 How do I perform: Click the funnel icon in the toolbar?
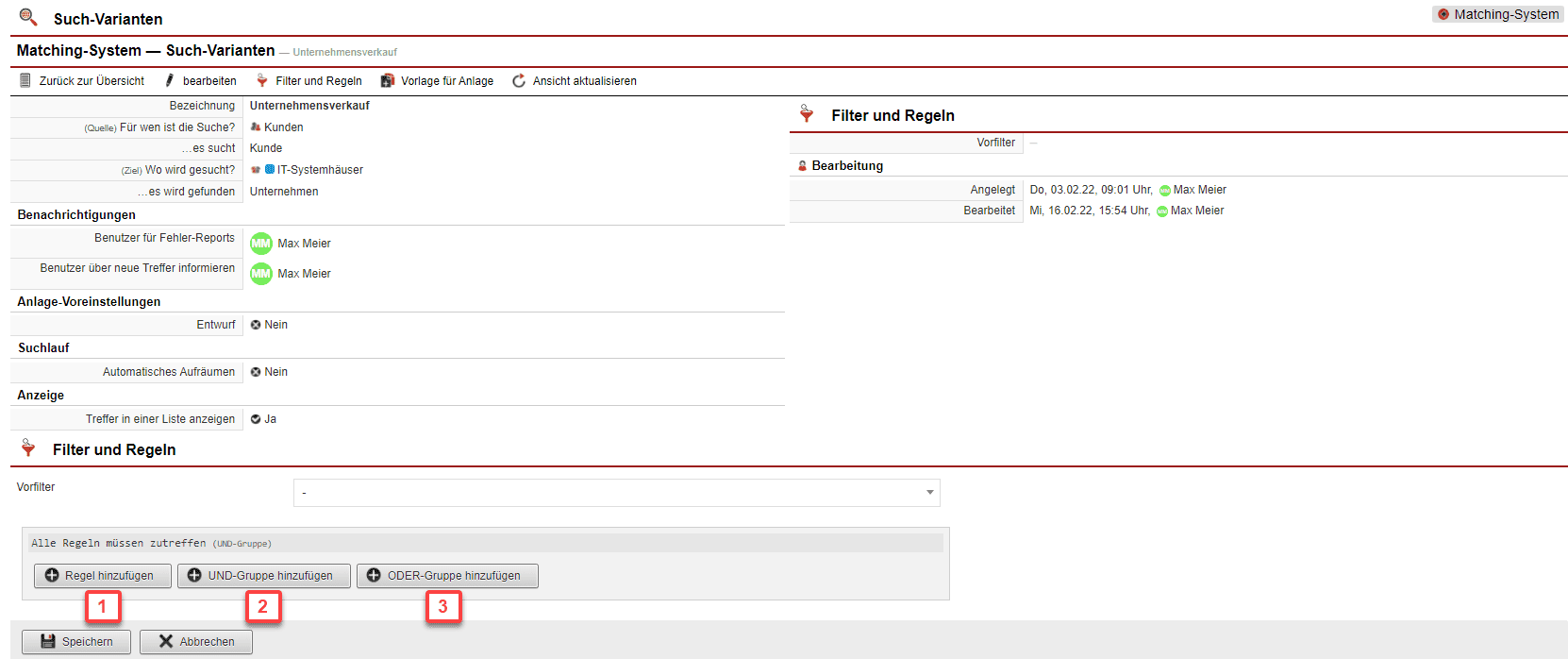pos(262,81)
